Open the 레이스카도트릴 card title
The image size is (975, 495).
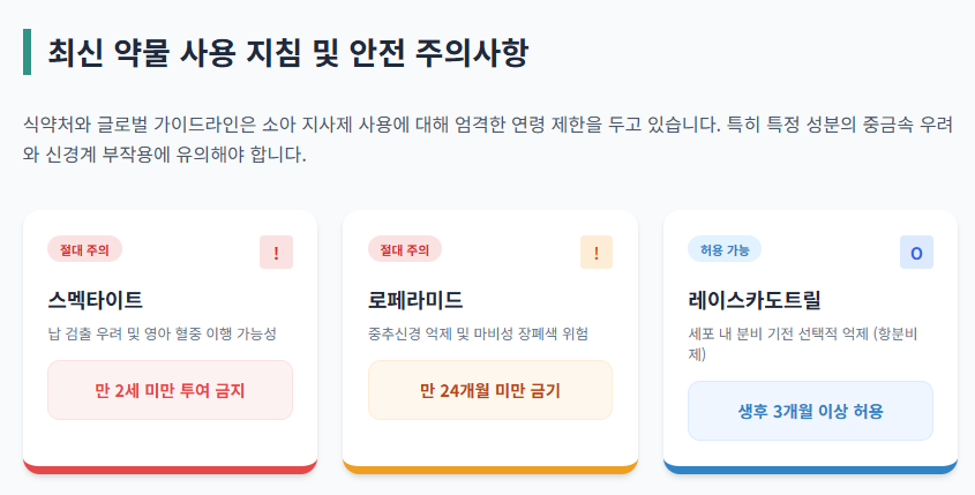754,300
